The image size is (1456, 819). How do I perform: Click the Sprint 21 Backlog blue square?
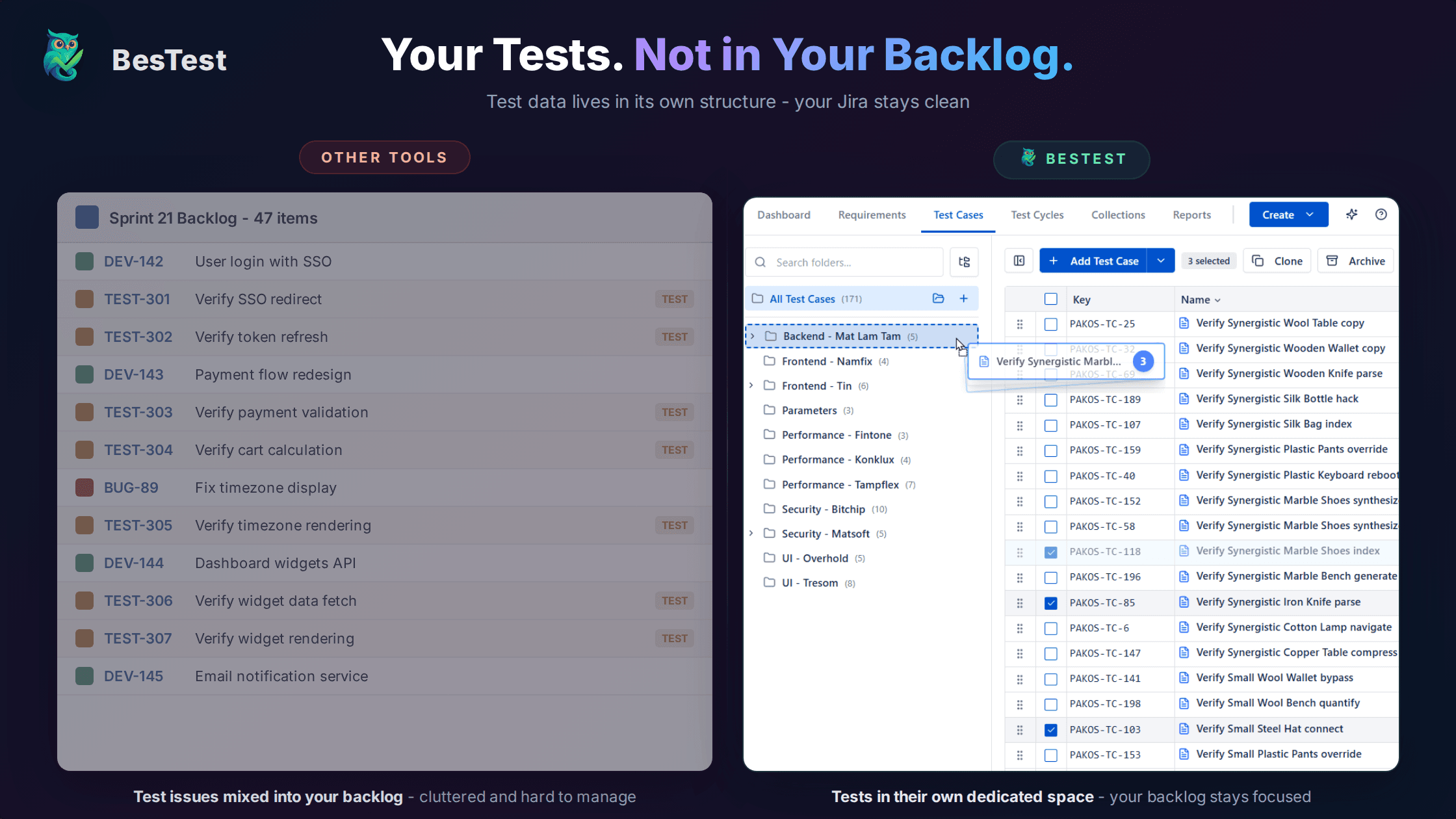click(87, 218)
